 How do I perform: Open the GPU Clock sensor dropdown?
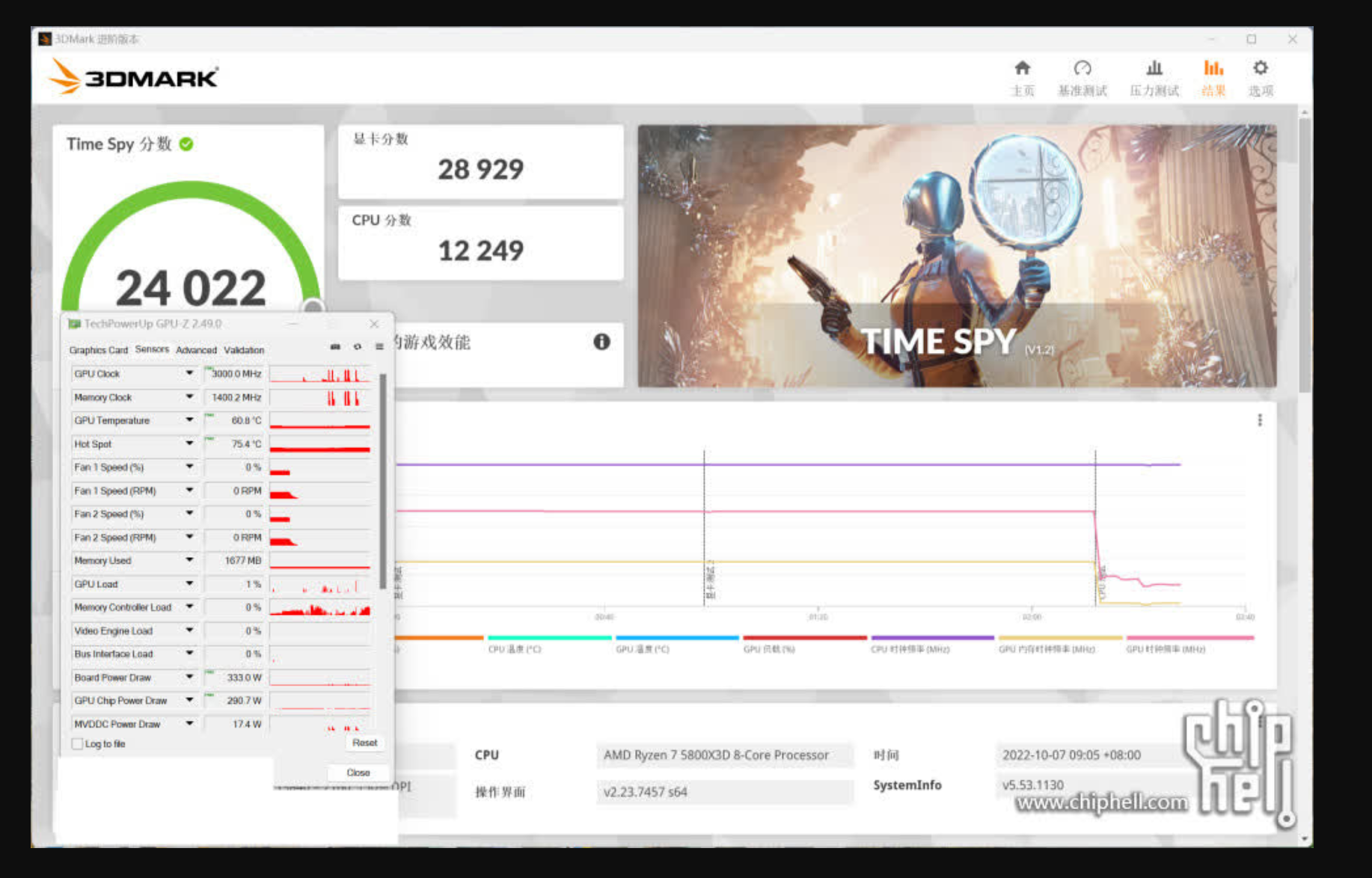pyautogui.click(x=189, y=373)
